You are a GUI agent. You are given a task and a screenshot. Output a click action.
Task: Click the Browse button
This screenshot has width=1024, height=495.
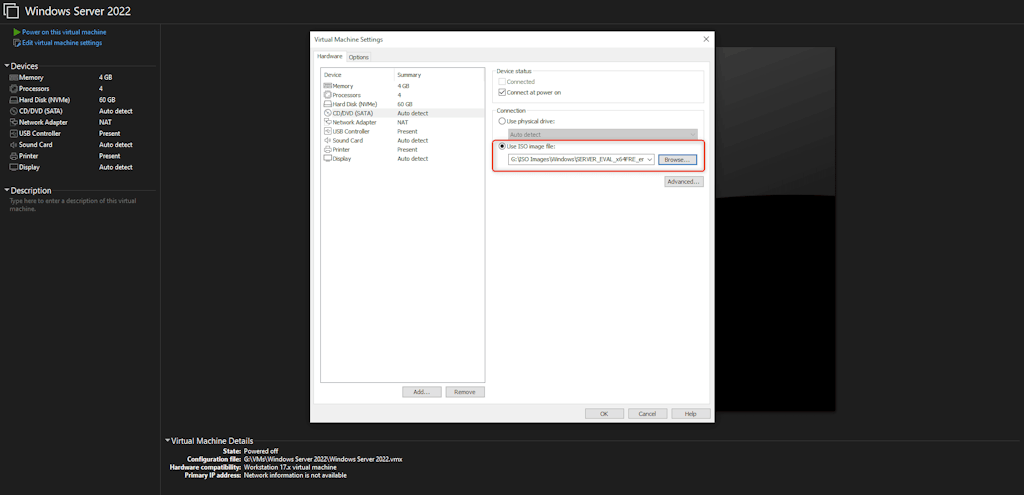point(677,160)
